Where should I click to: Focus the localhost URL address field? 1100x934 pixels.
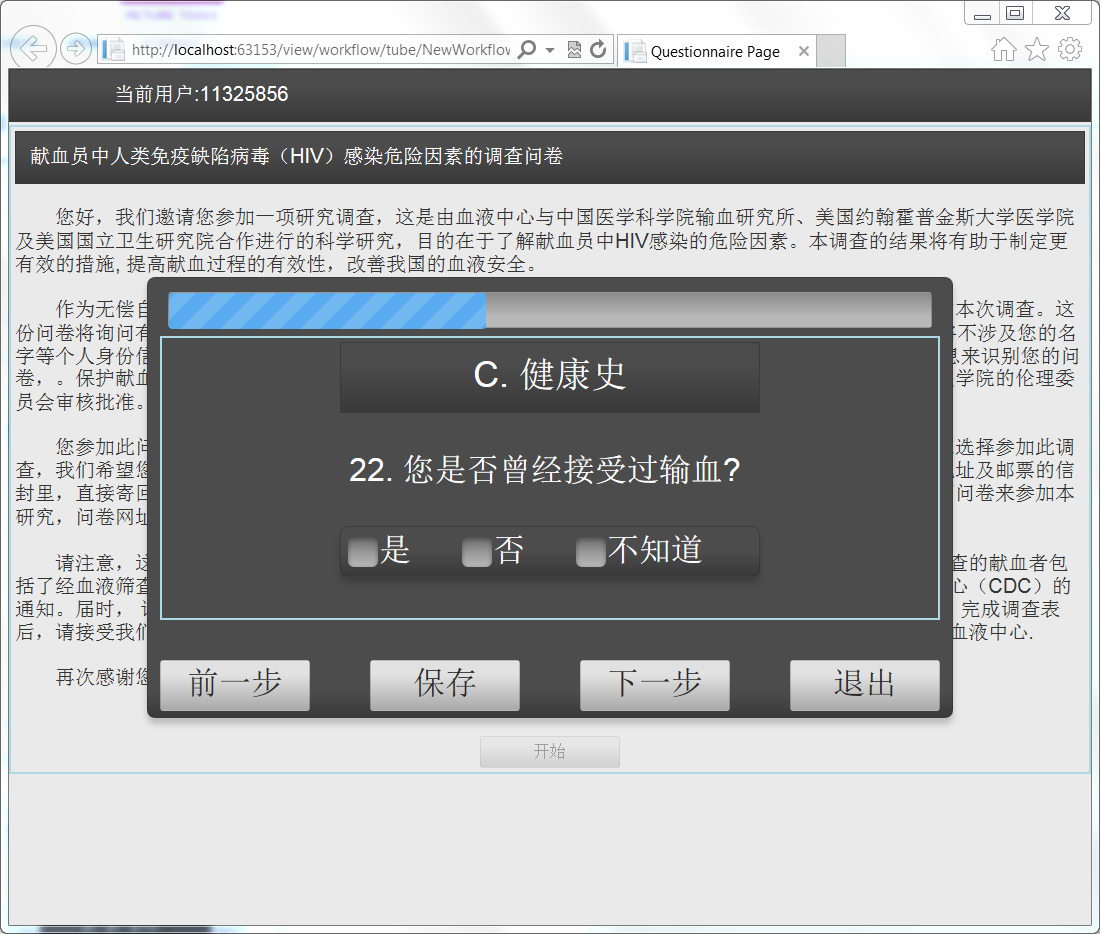[321, 50]
